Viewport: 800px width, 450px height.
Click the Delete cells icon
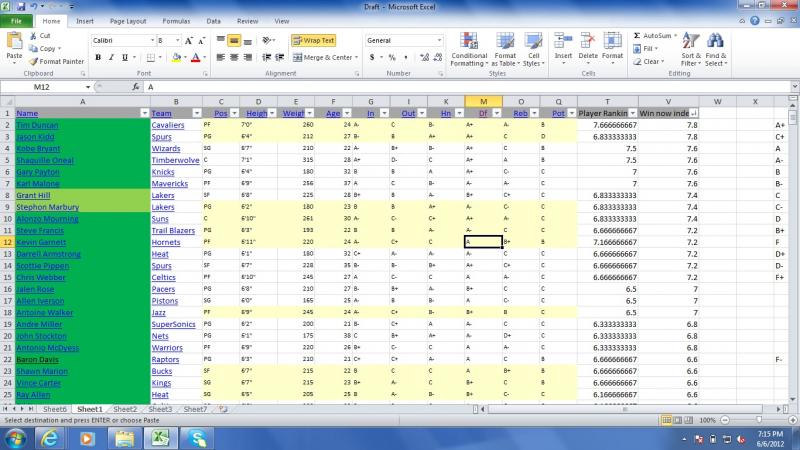click(588, 42)
